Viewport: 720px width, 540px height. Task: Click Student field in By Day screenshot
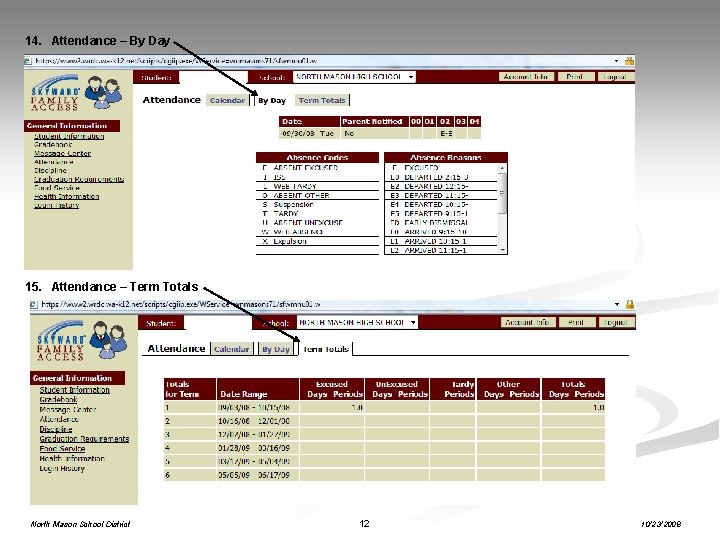(213, 77)
